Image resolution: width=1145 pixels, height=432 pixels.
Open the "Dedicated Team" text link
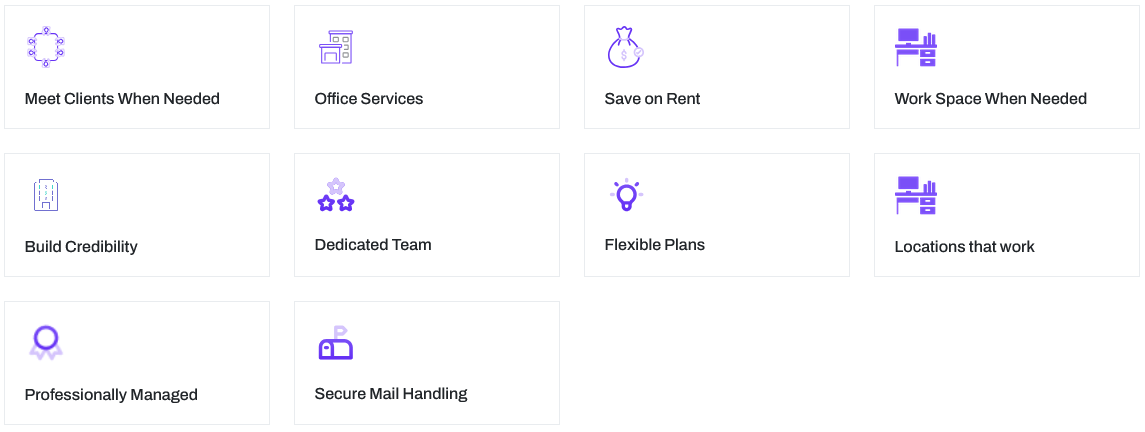(x=373, y=245)
